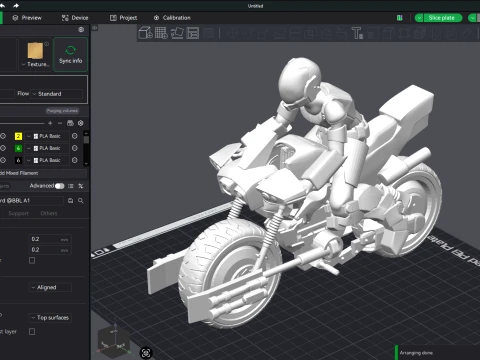Image resolution: width=480 pixels, height=360 pixels.
Task: Save the @BBL A1 process preset
Action: (70, 201)
